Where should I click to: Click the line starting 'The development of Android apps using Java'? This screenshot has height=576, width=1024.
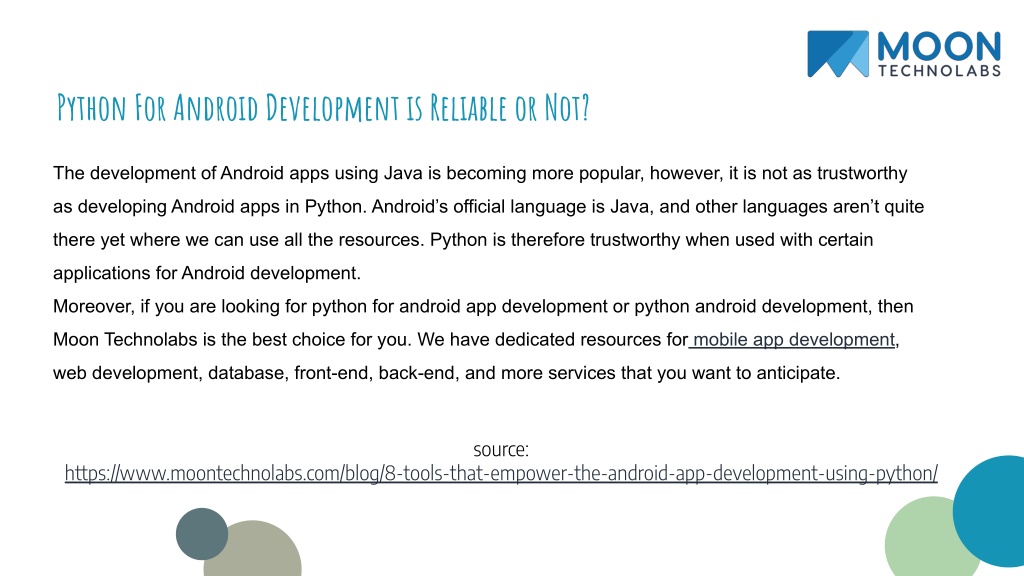(x=480, y=173)
